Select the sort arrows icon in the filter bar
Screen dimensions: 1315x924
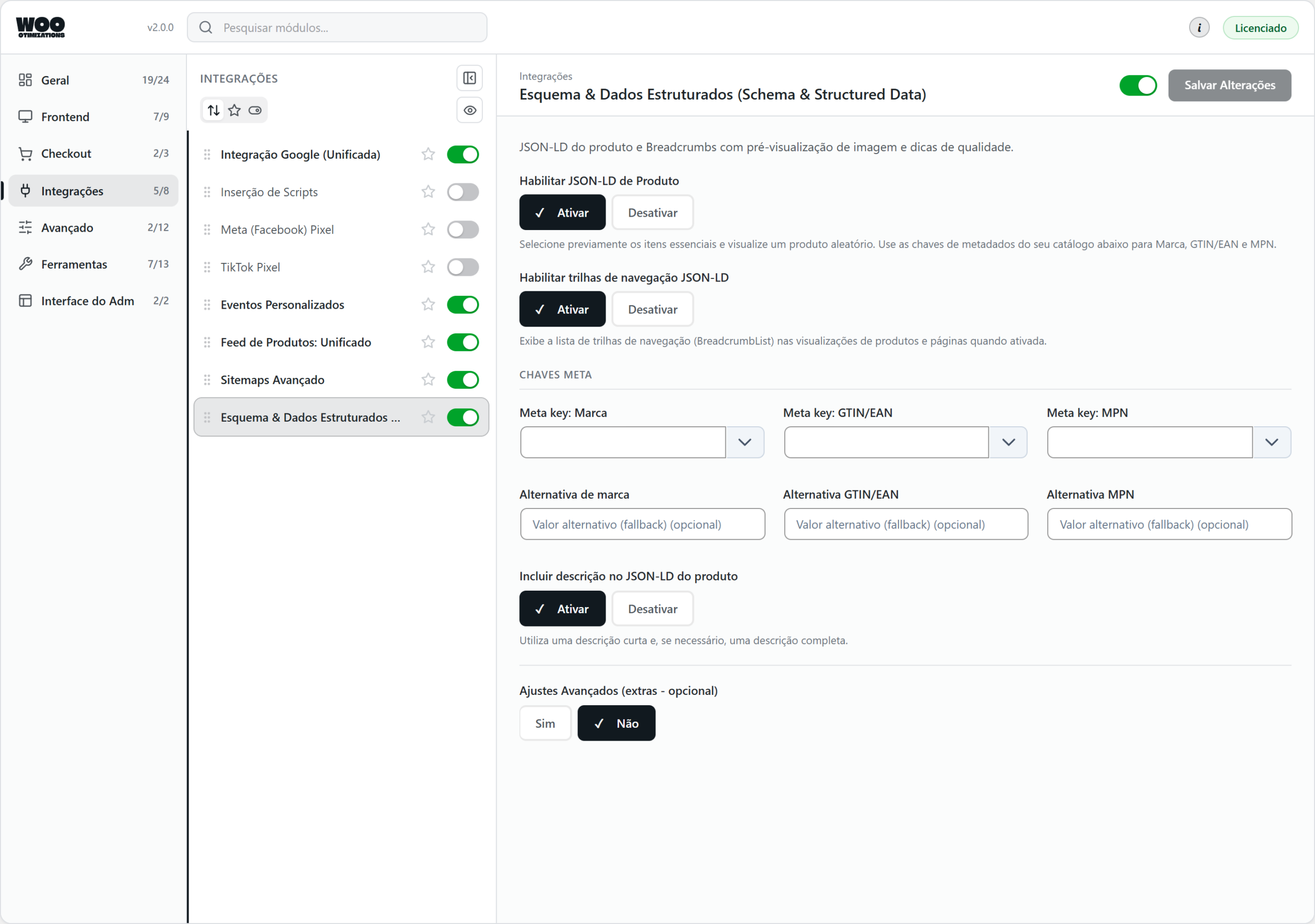pyautogui.click(x=214, y=110)
